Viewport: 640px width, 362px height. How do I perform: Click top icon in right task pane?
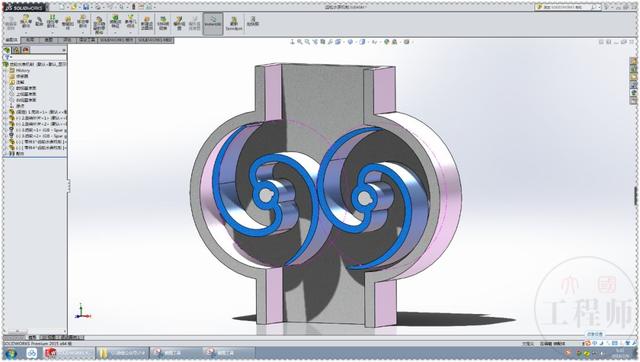point(633,61)
